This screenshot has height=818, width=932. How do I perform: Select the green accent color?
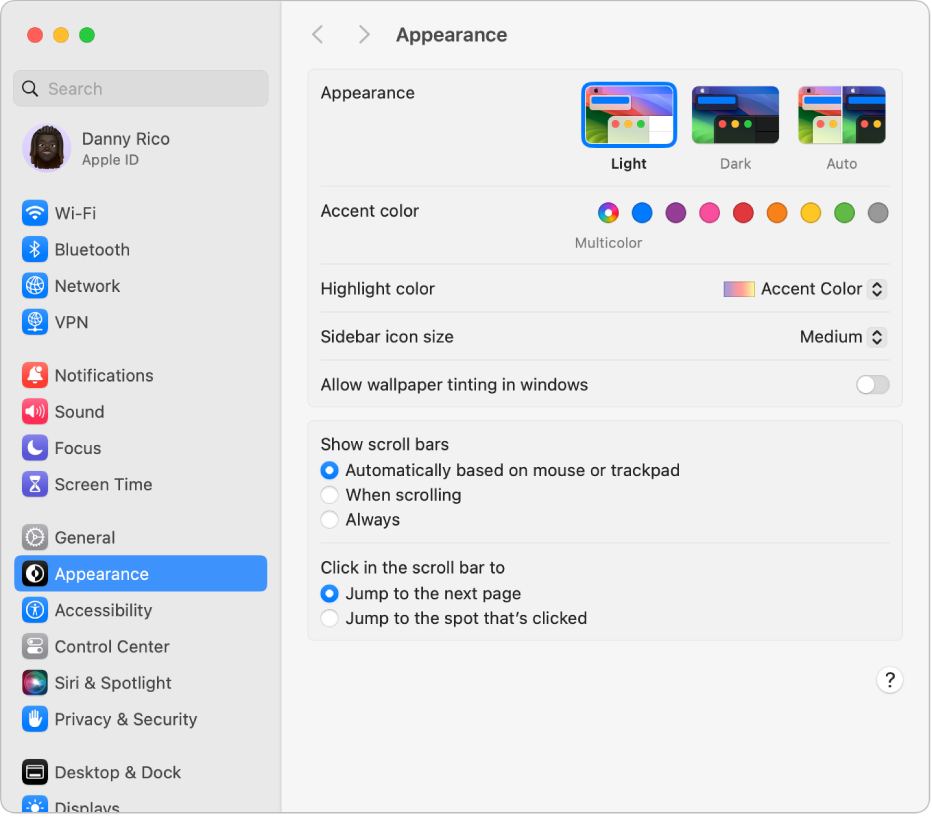(844, 213)
